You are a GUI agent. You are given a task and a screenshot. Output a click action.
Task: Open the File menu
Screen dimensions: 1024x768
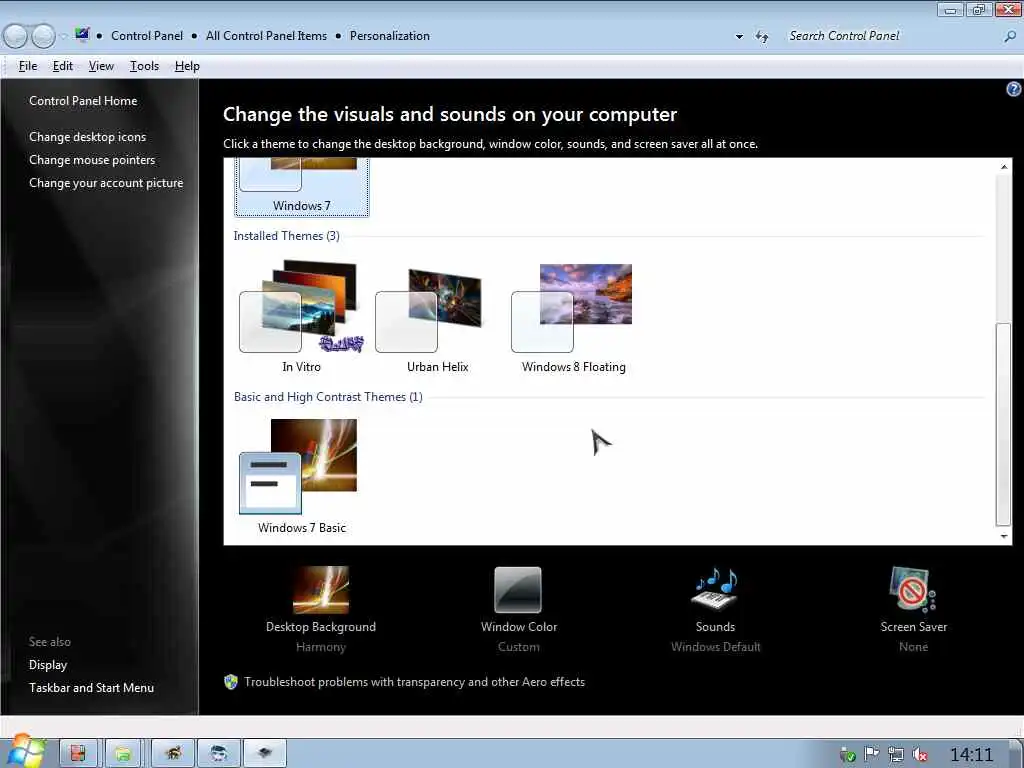point(27,66)
